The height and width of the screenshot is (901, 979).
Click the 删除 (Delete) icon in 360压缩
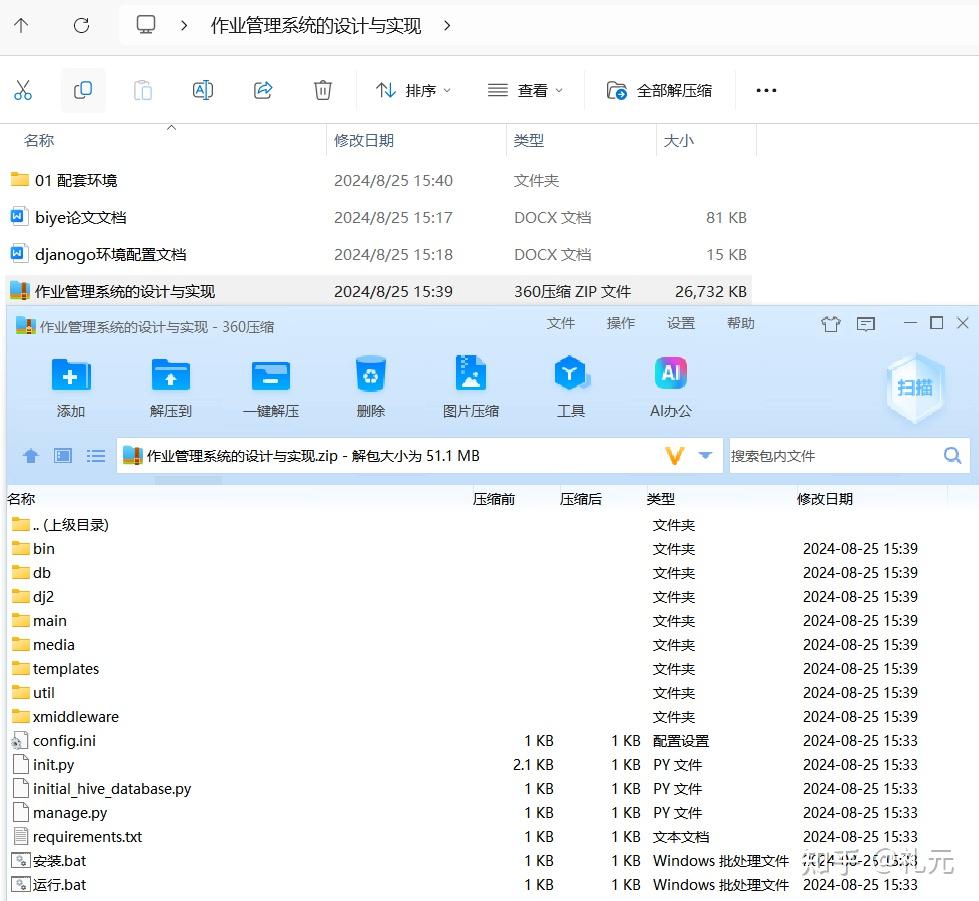pos(370,385)
